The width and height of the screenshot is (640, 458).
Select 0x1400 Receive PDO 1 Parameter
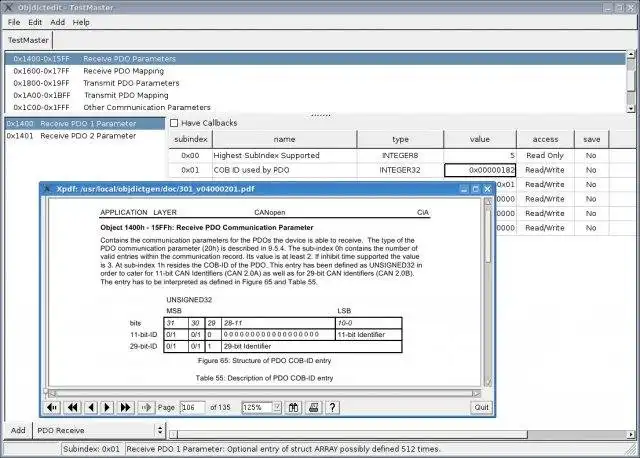tap(85, 123)
